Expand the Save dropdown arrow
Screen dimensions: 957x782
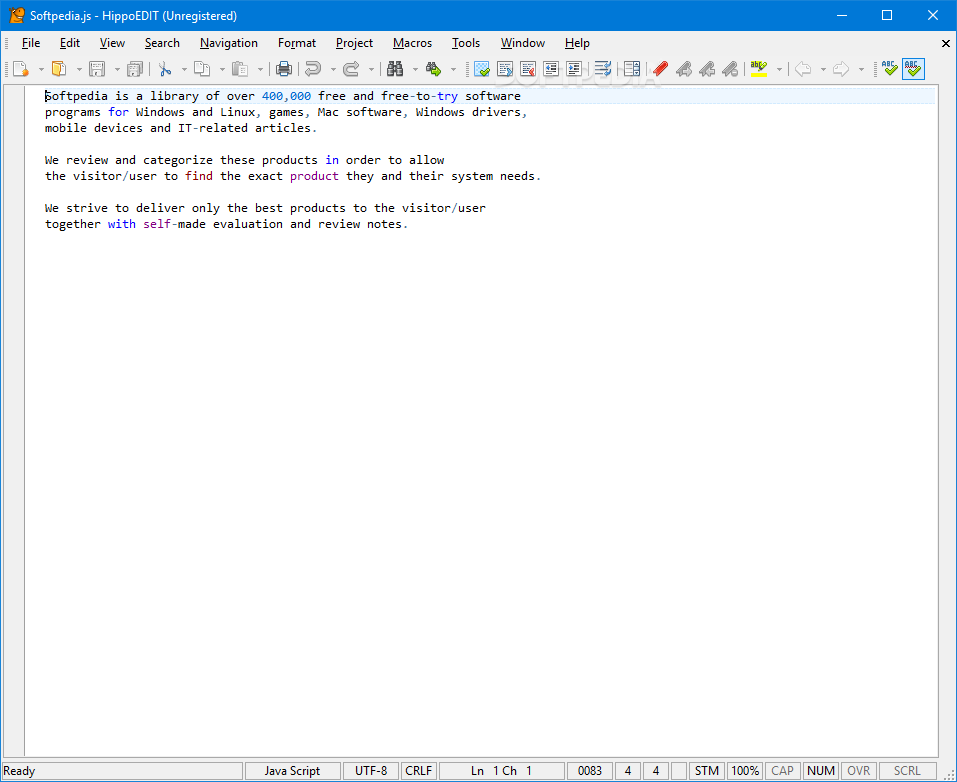point(117,70)
